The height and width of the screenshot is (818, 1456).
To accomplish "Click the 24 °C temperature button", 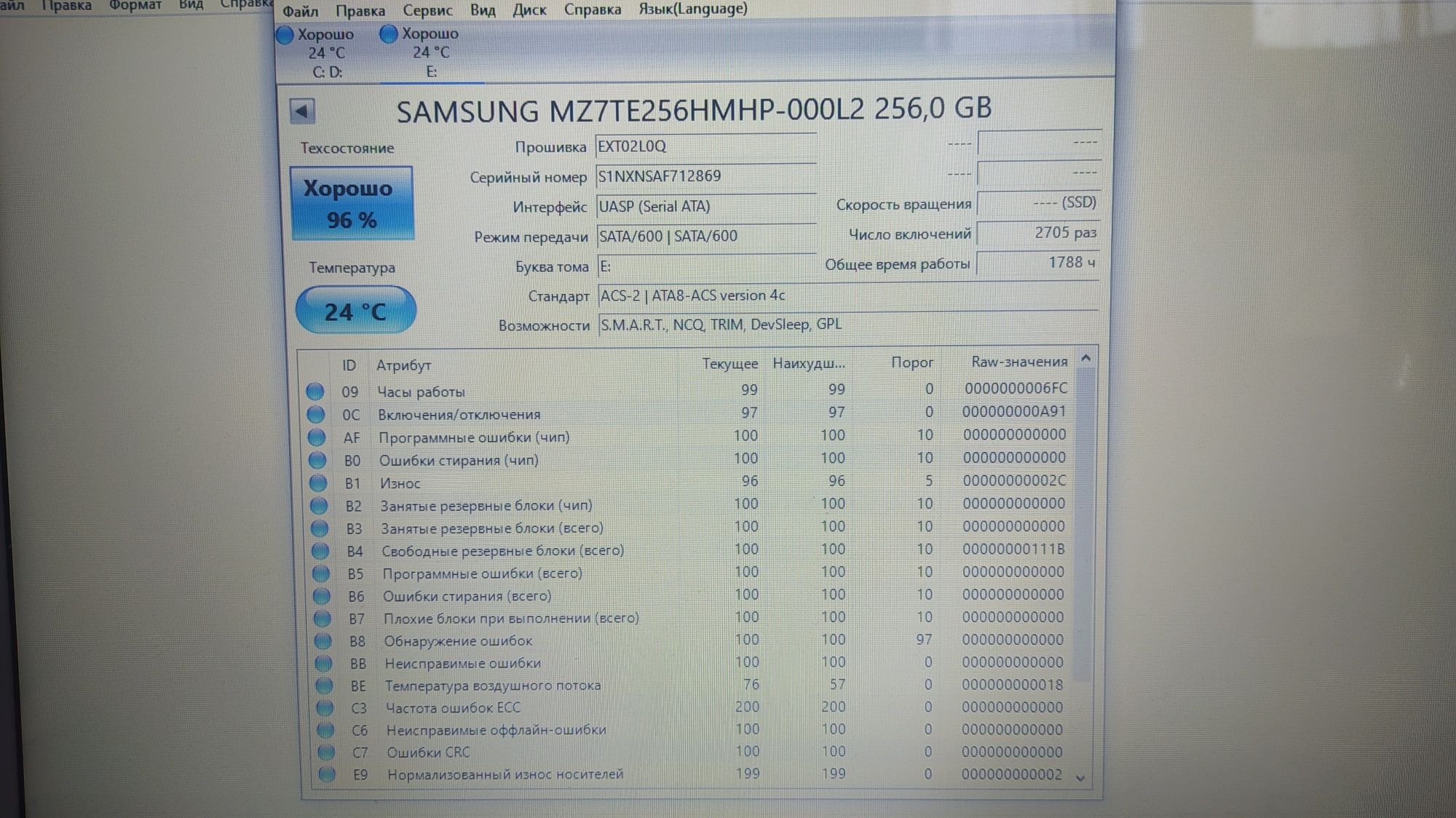I will [355, 311].
